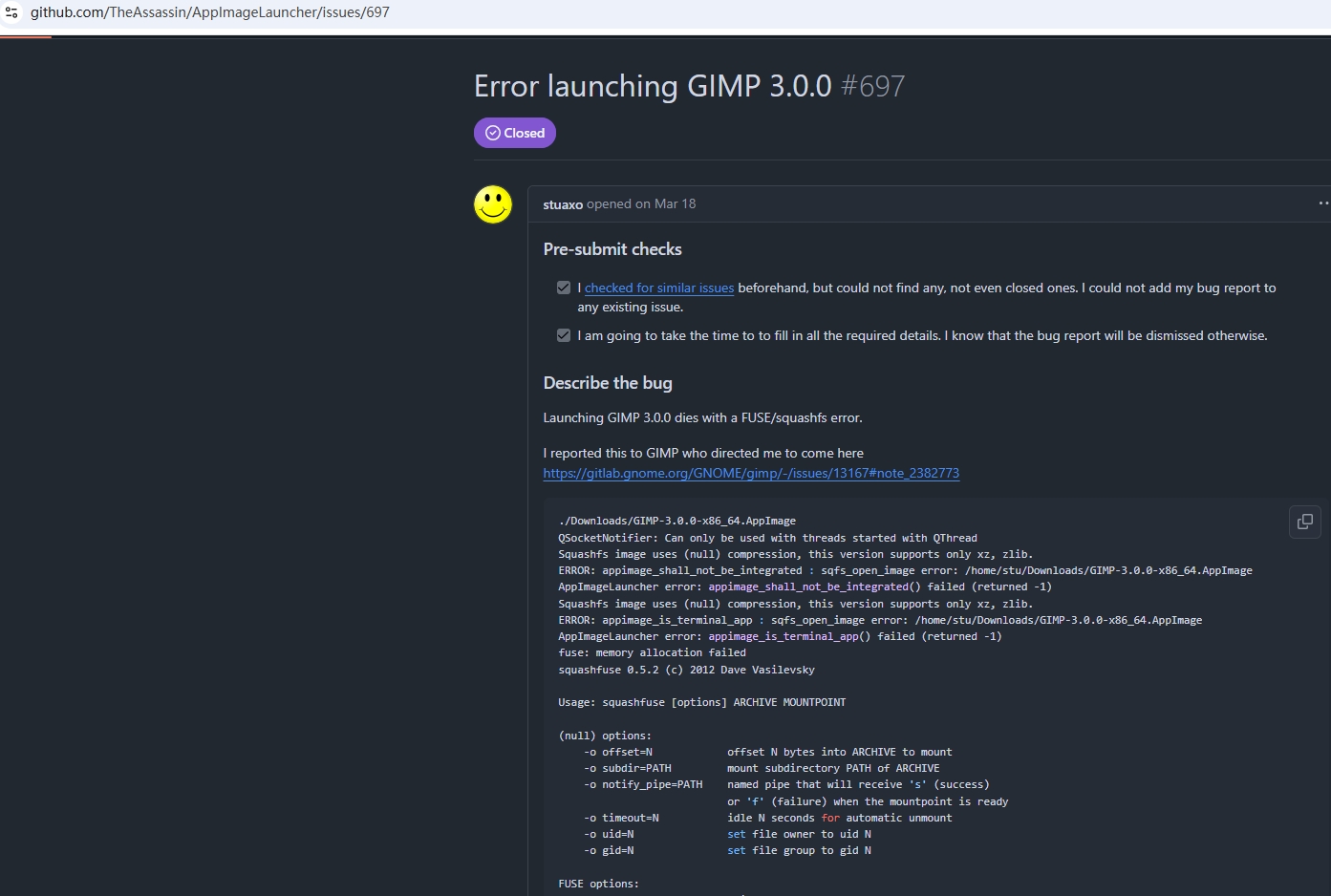The height and width of the screenshot is (896, 1331).
Task: Click 'appimage_is_terminal_app() failed (returned -1)' log line
Action: 780,637
